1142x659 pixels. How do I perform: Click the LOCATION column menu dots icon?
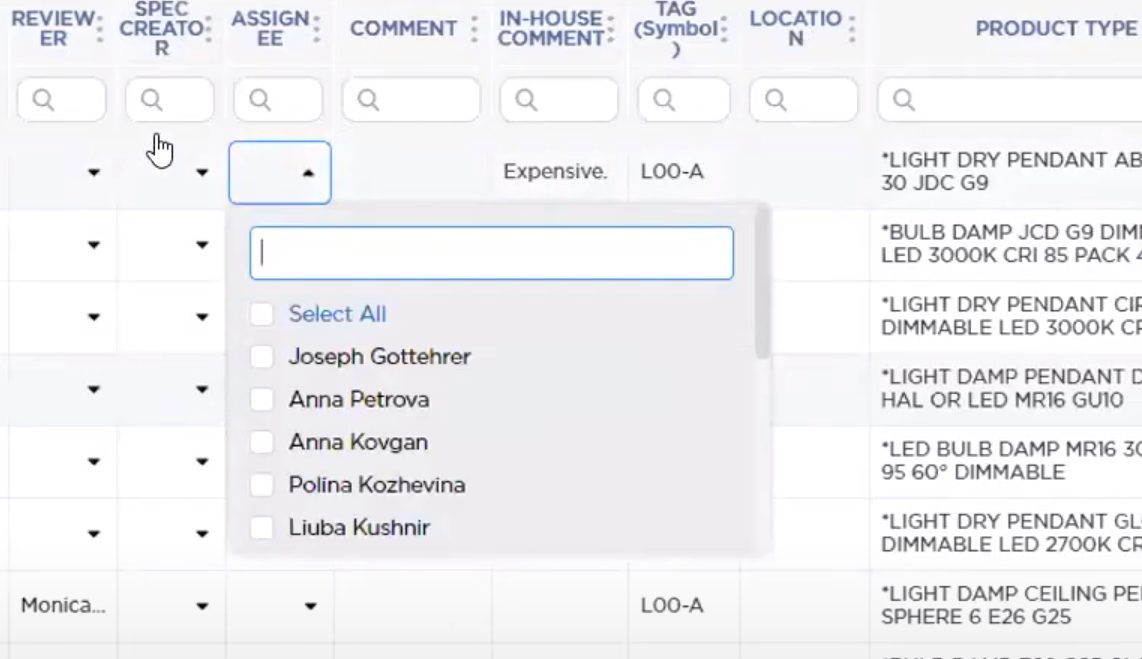click(x=851, y=29)
